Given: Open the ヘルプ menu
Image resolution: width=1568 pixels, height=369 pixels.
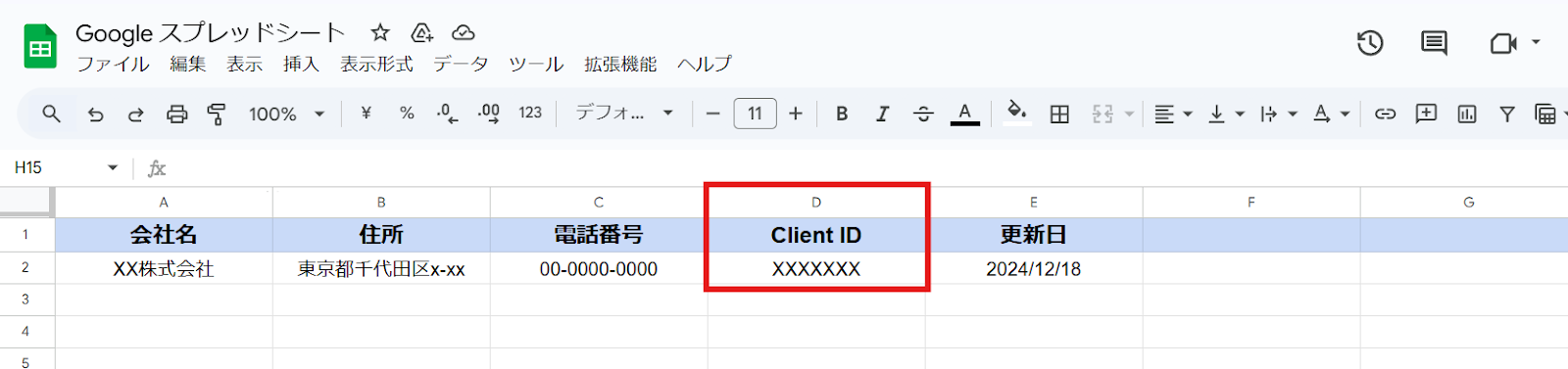Looking at the screenshot, I should coord(705,65).
